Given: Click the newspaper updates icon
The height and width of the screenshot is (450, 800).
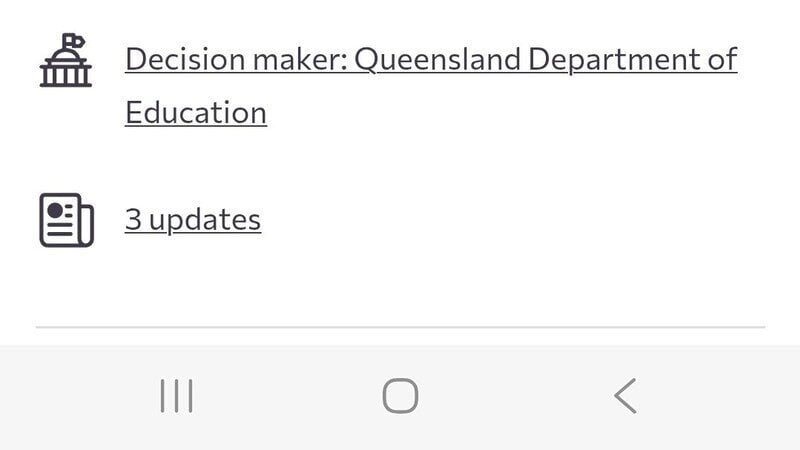Looking at the screenshot, I should pos(66,220).
